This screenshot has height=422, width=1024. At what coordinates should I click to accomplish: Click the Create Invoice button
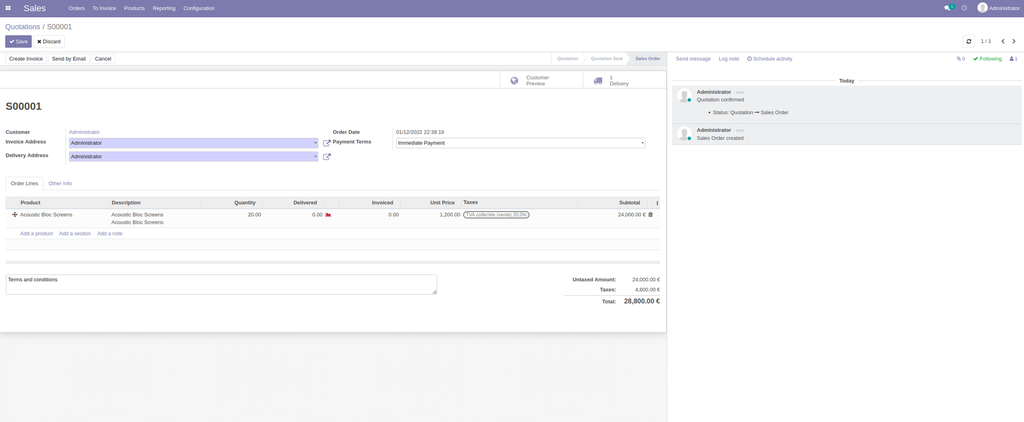click(x=26, y=59)
